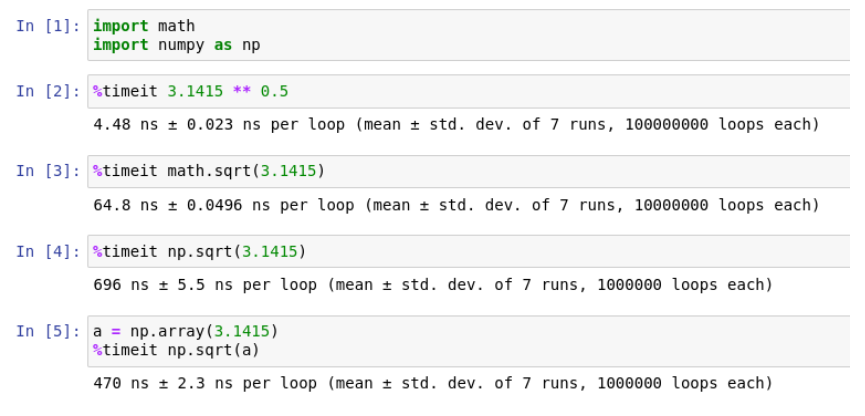Select the In [1]: prompt label

[48, 26]
